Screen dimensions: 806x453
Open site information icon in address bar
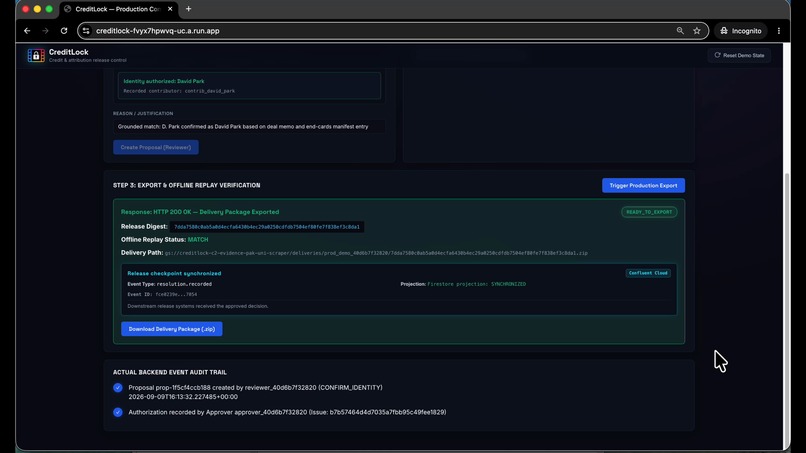[86, 31]
